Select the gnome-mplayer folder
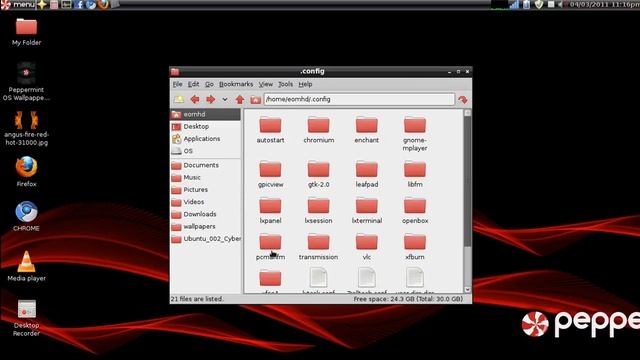This screenshot has height=360, width=640. pos(415,134)
